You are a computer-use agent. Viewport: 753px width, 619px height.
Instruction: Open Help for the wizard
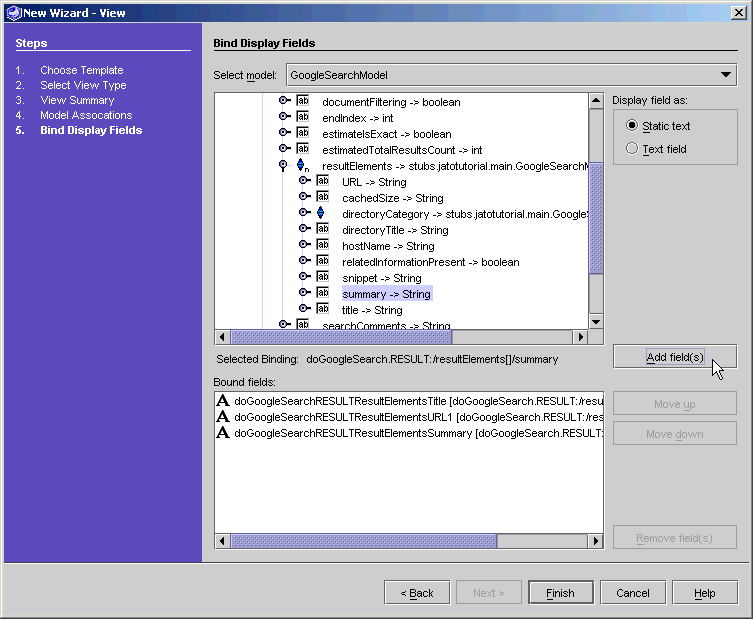(x=704, y=593)
